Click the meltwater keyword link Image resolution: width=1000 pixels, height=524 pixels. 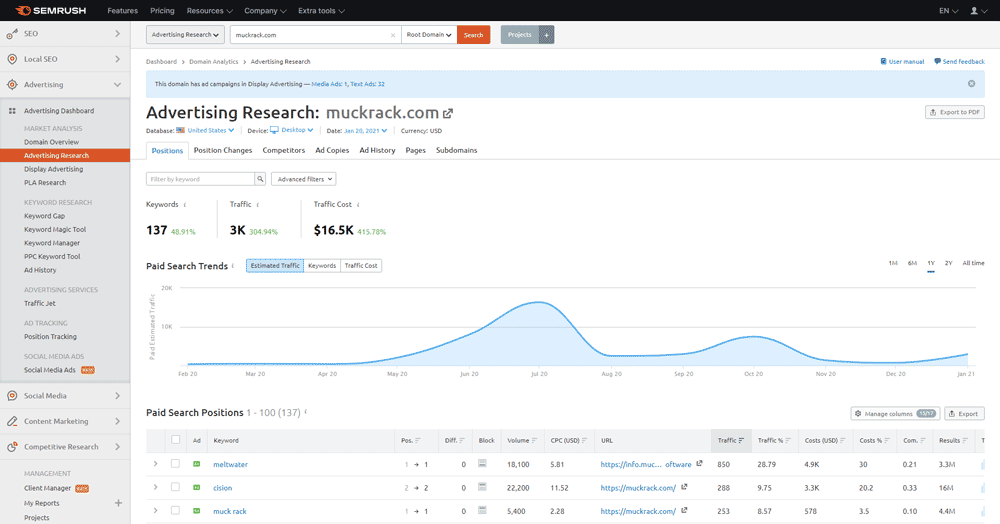pyautogui.click(x=230, y=465)
